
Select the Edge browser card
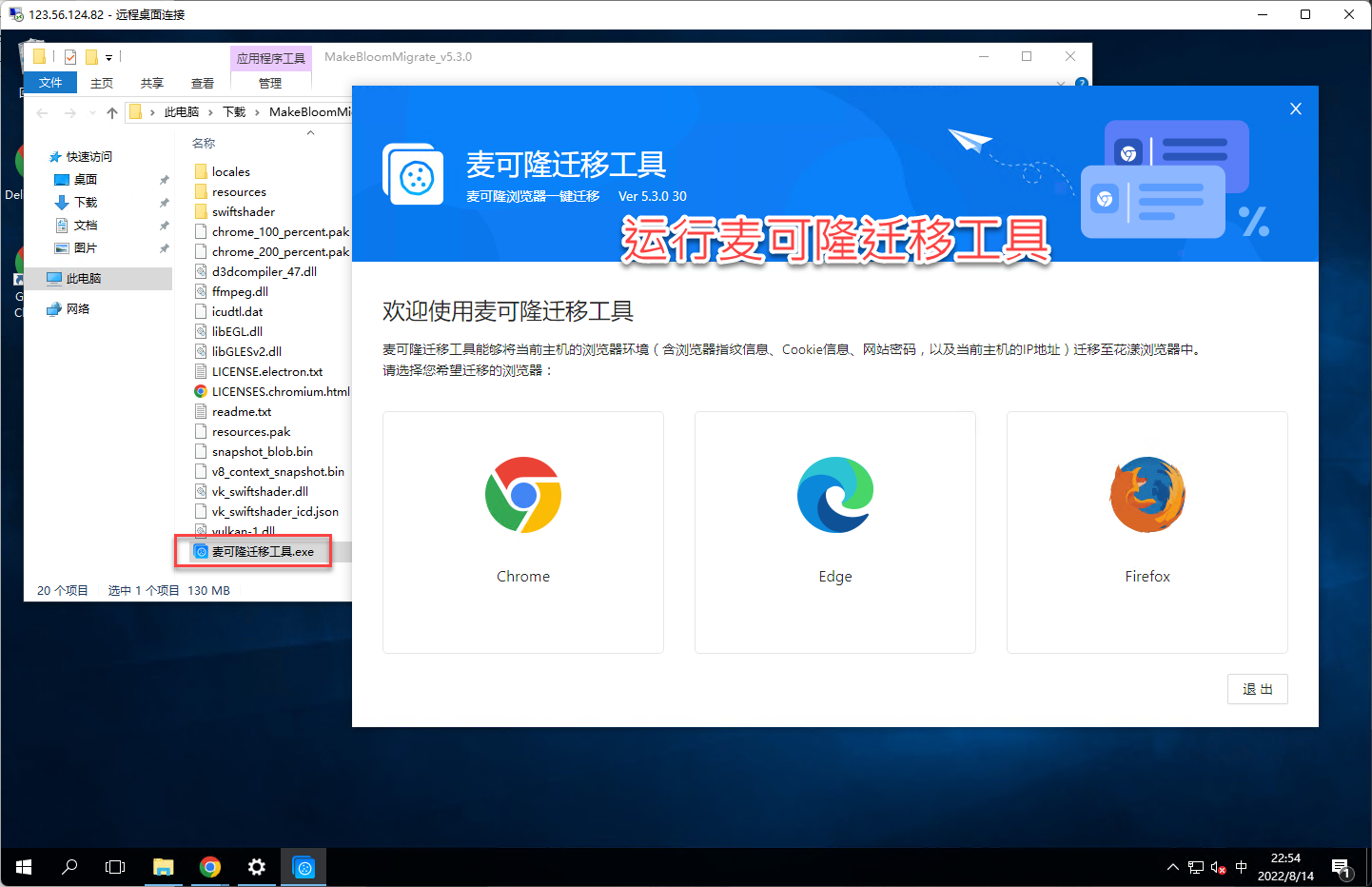pos(835,532)
